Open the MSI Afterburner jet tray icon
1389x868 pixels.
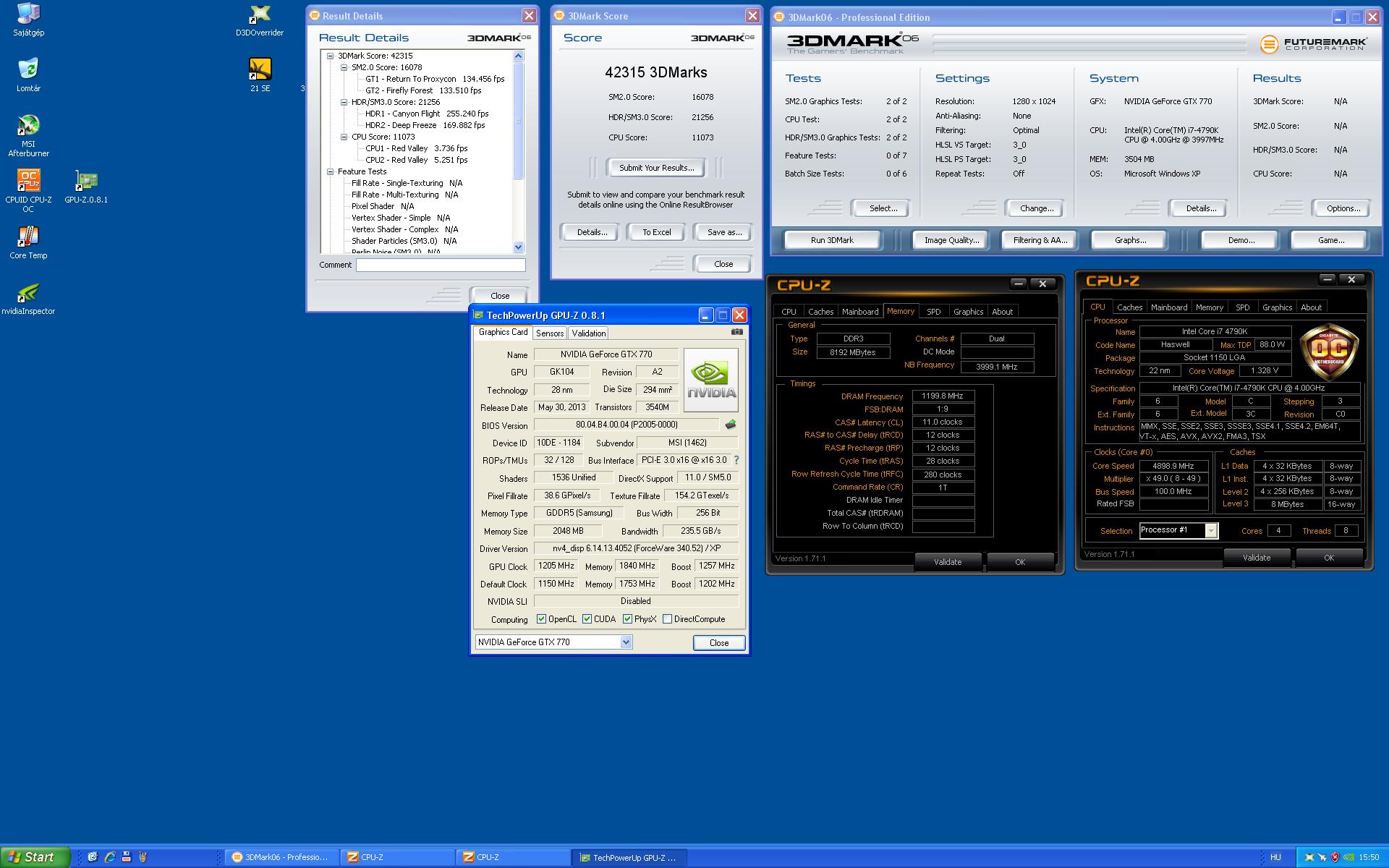(1322, 858)
